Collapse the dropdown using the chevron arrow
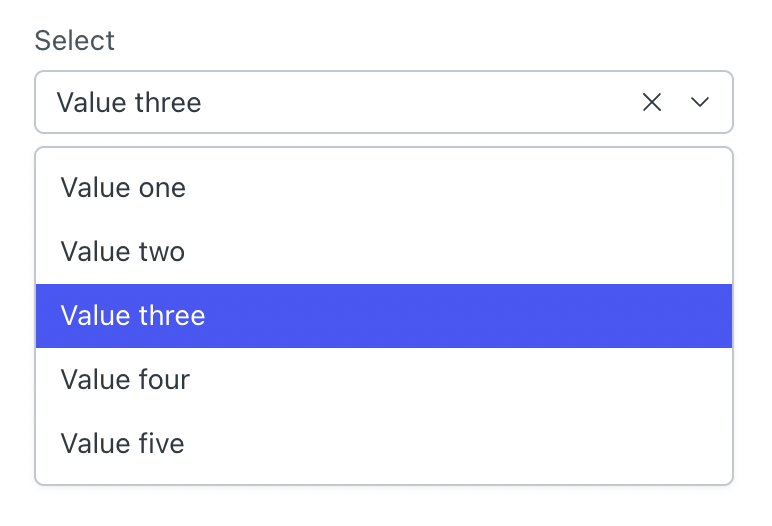Image resolution: width=772 pixels, height=526 pixels. (x=700, y=102)
